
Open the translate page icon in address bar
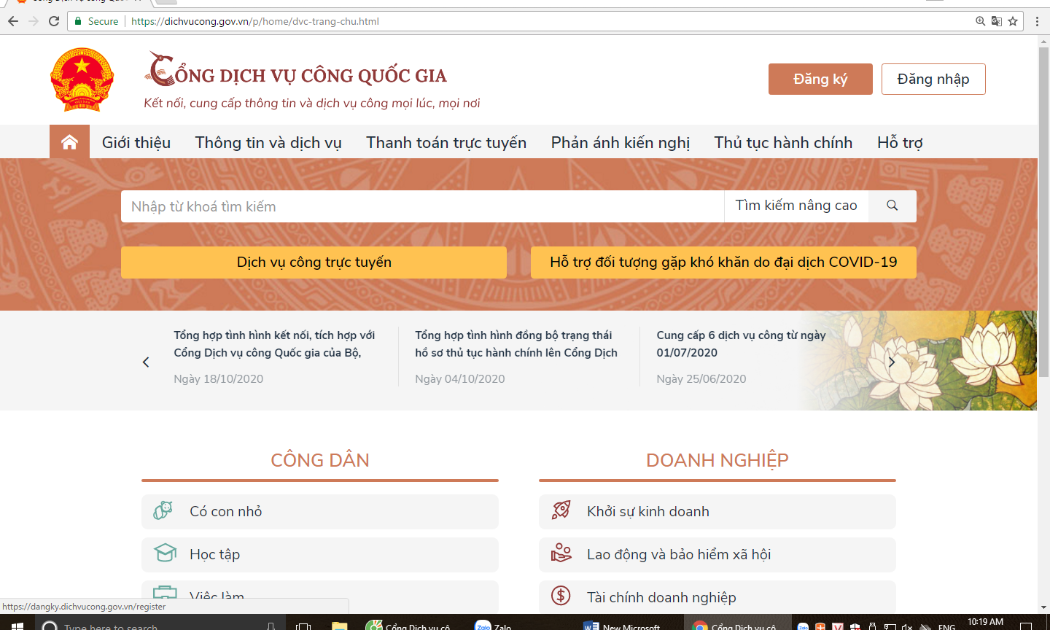(996, 21)
